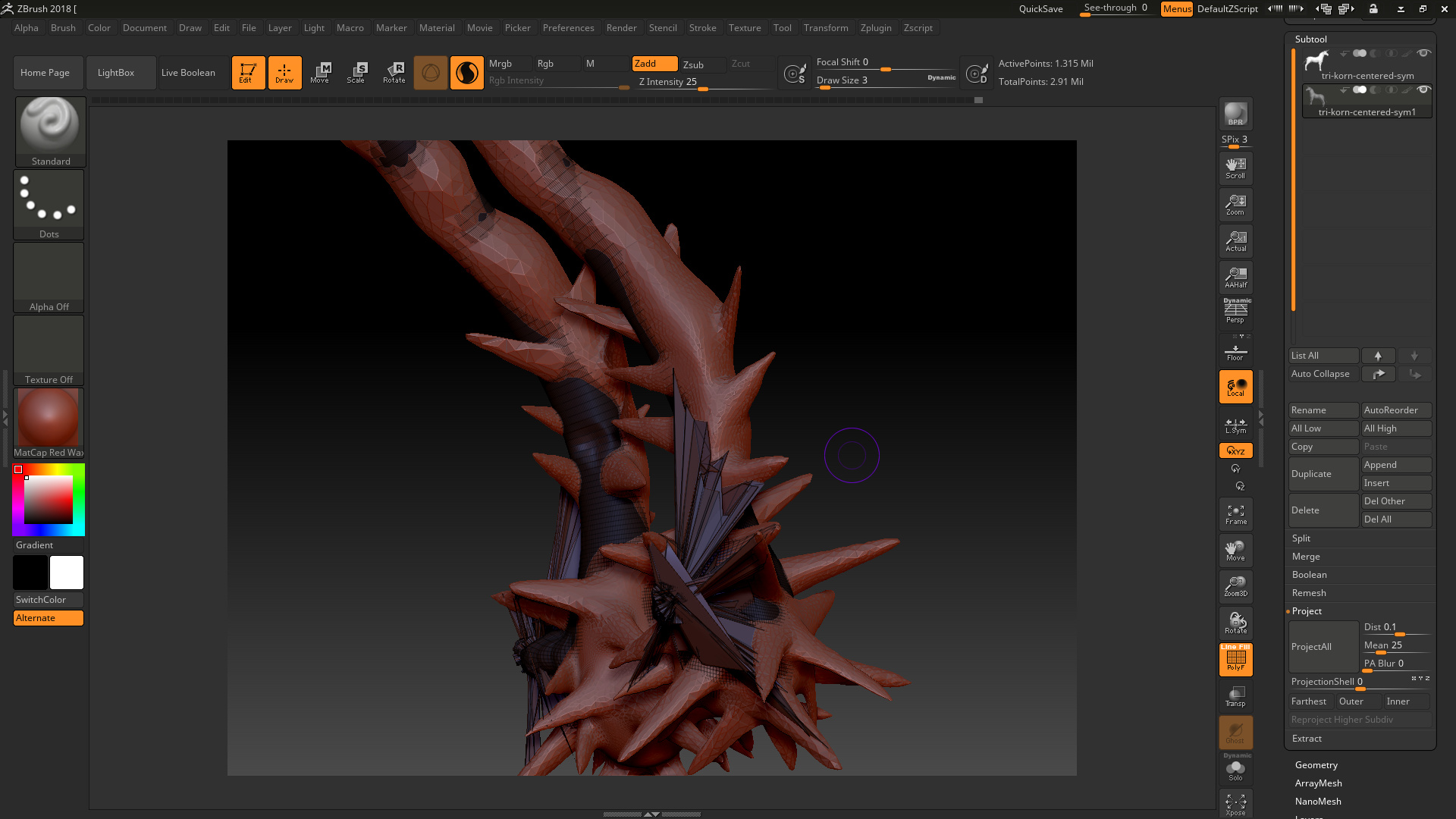The height and width of the screenshot is (819, 1456).
Task: Select the Scroll canvas tool
Action: (x=1235, y=168)
